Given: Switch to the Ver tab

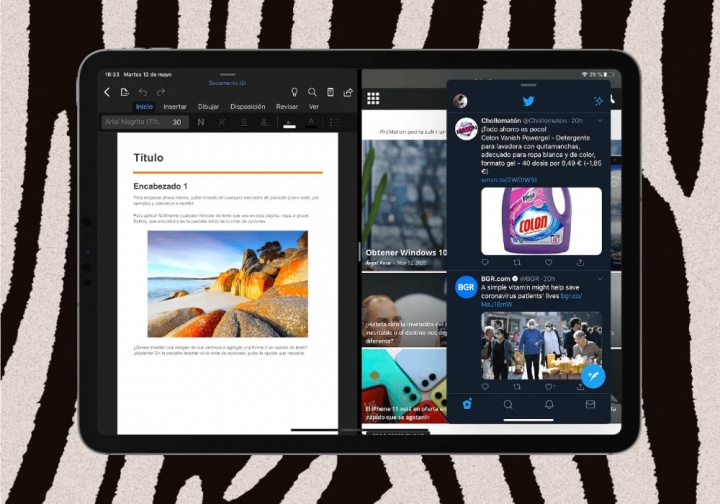Looking at the screenshot, I should (x=314, y=106).
